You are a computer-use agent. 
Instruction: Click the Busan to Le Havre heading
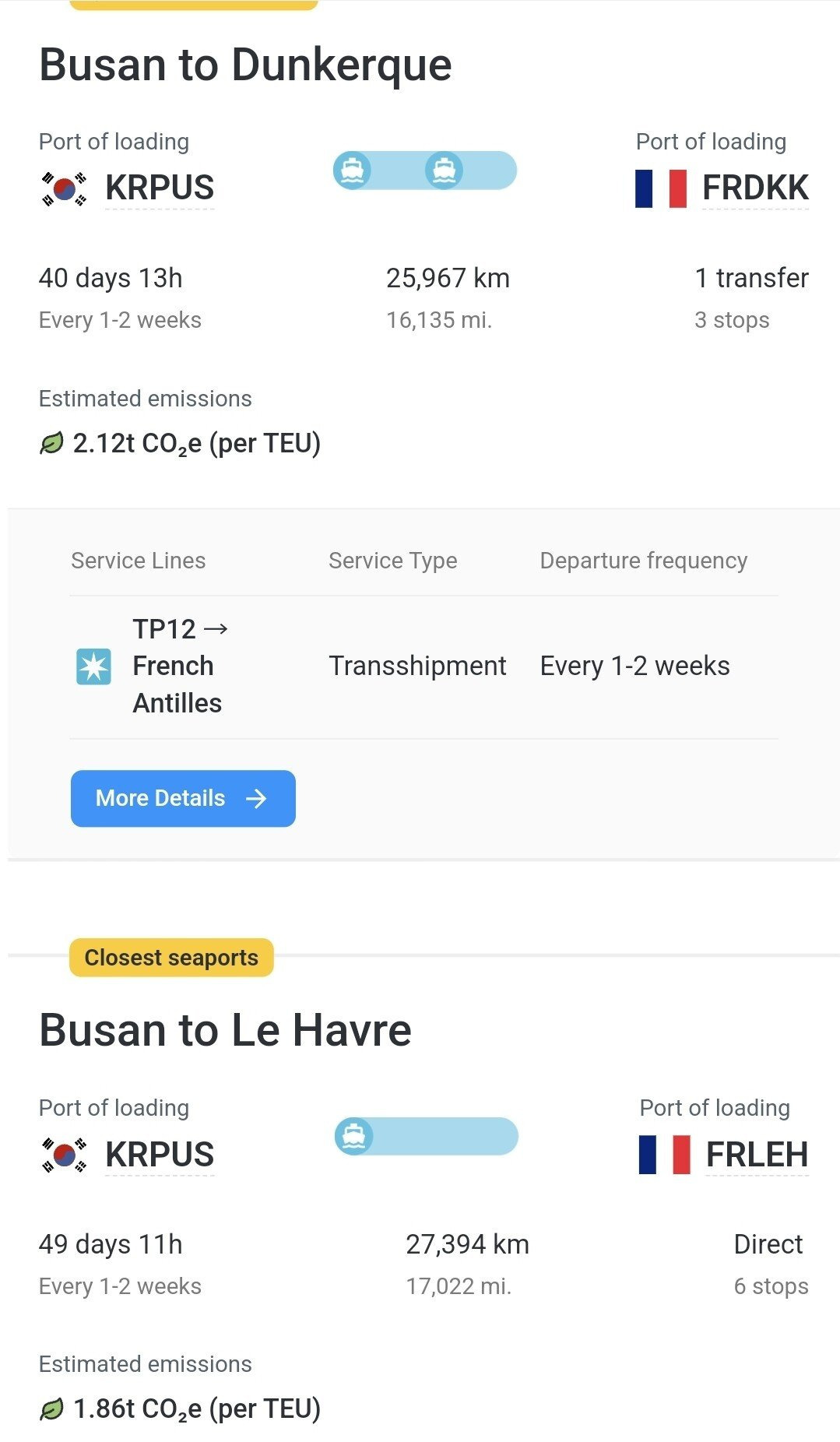[225, 1030]
